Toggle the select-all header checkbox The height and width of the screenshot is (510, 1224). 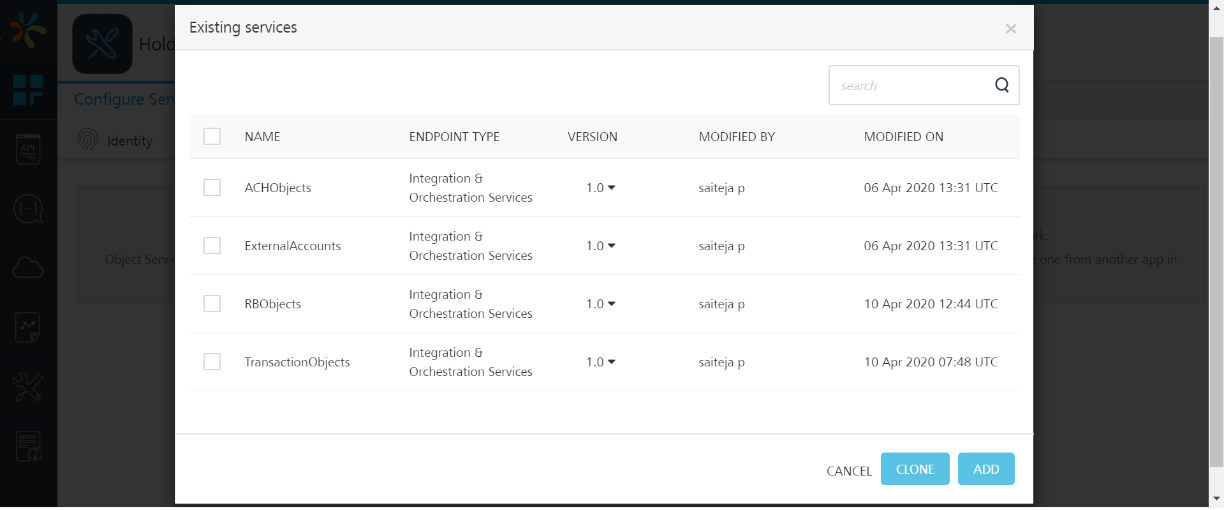[x=212, y=136]
